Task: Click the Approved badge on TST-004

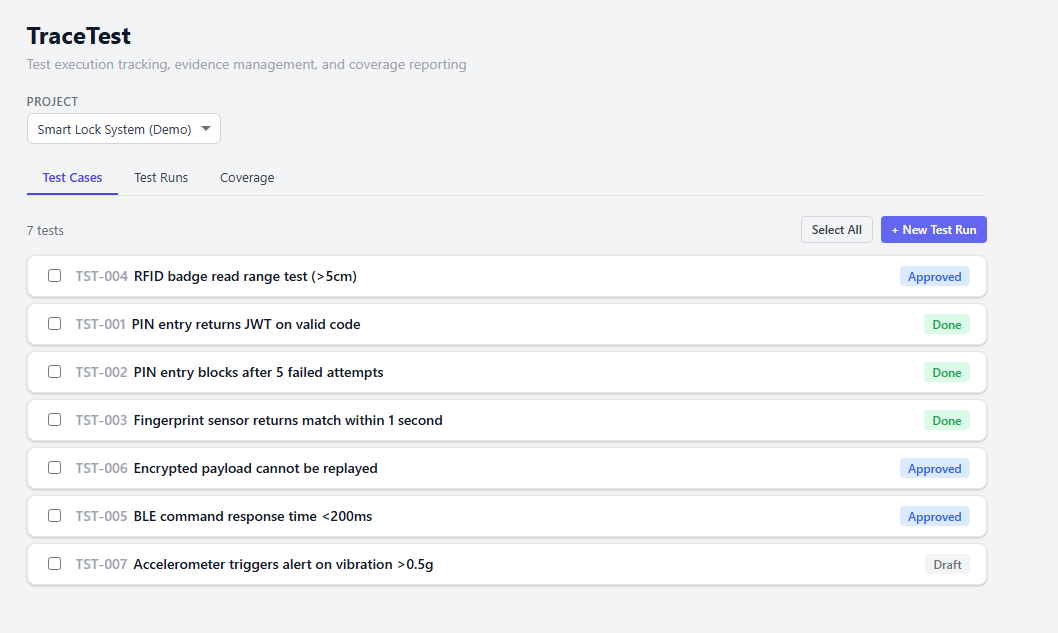Action: point(935,277)
